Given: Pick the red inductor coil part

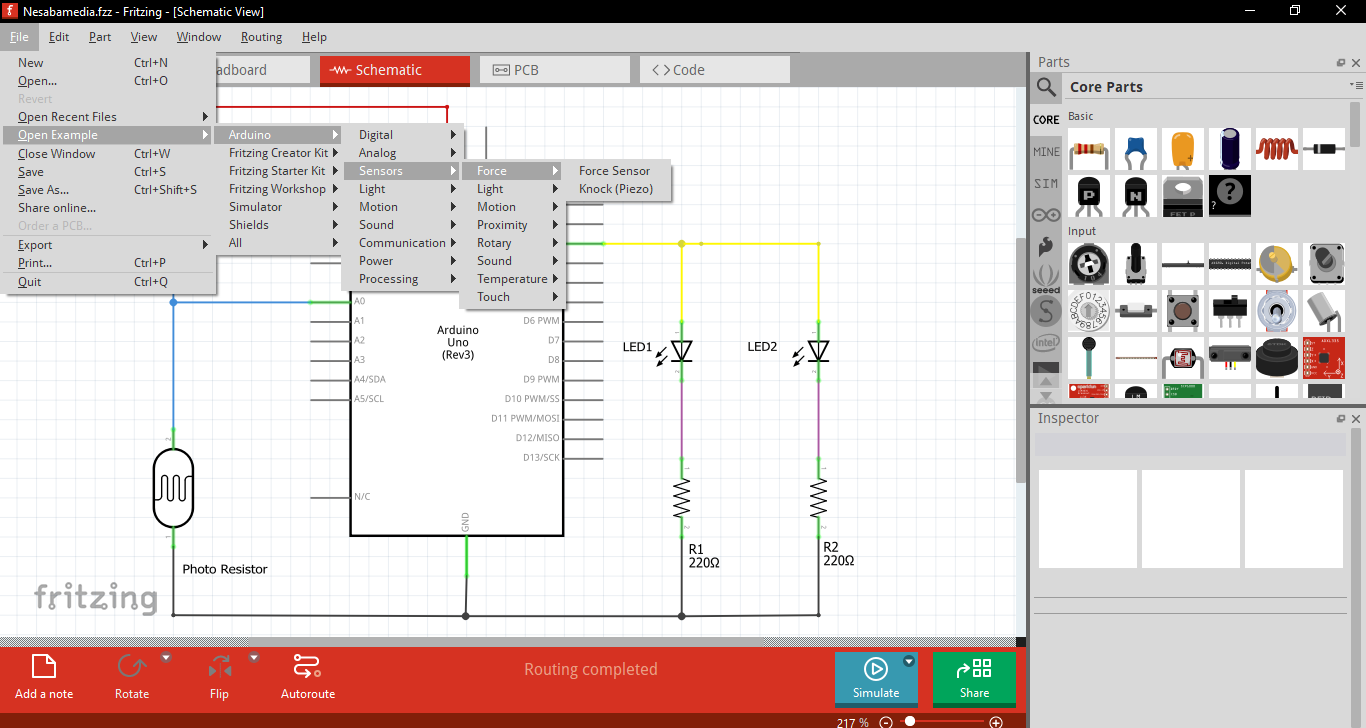Looking at the screenshot, I should [1276, 149].
